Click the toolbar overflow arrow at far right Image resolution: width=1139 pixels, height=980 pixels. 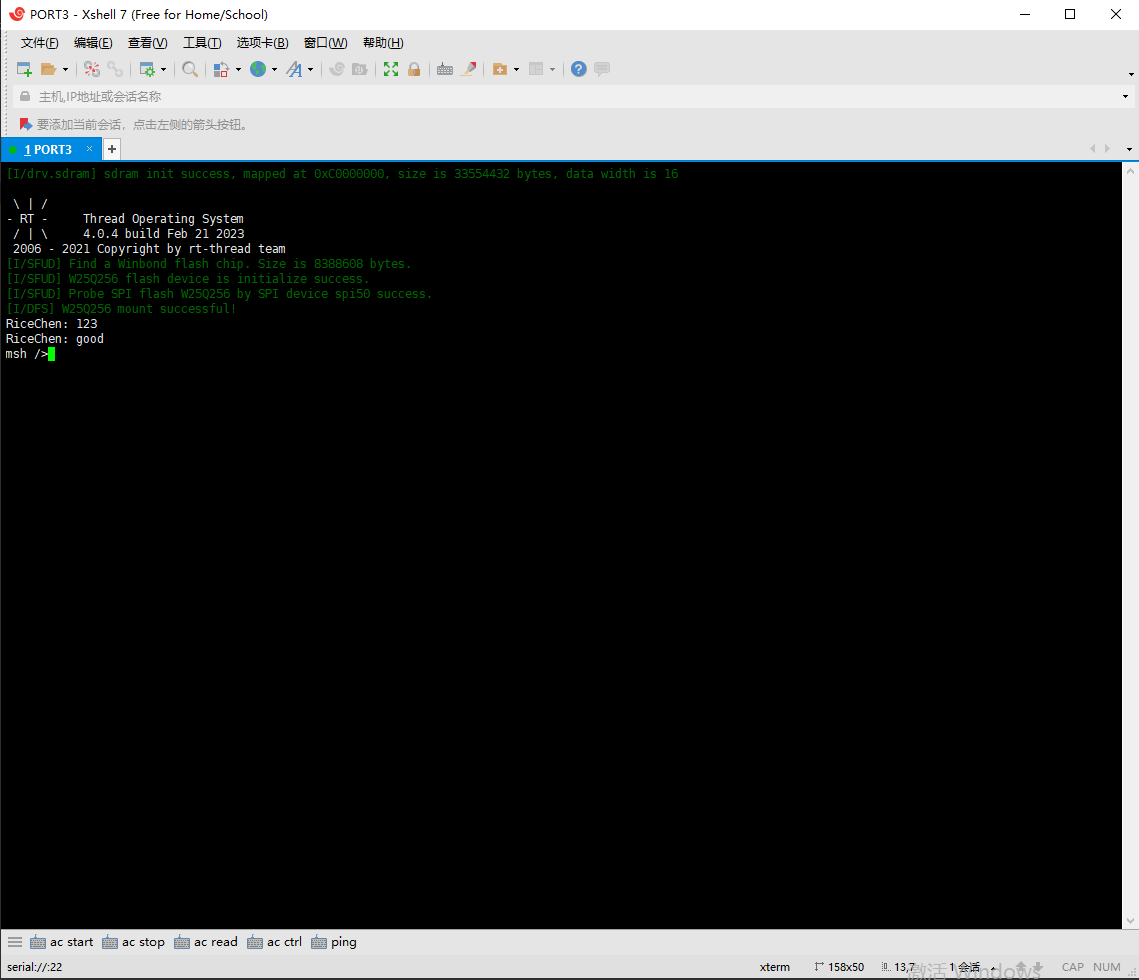[x=1131, y=74]
